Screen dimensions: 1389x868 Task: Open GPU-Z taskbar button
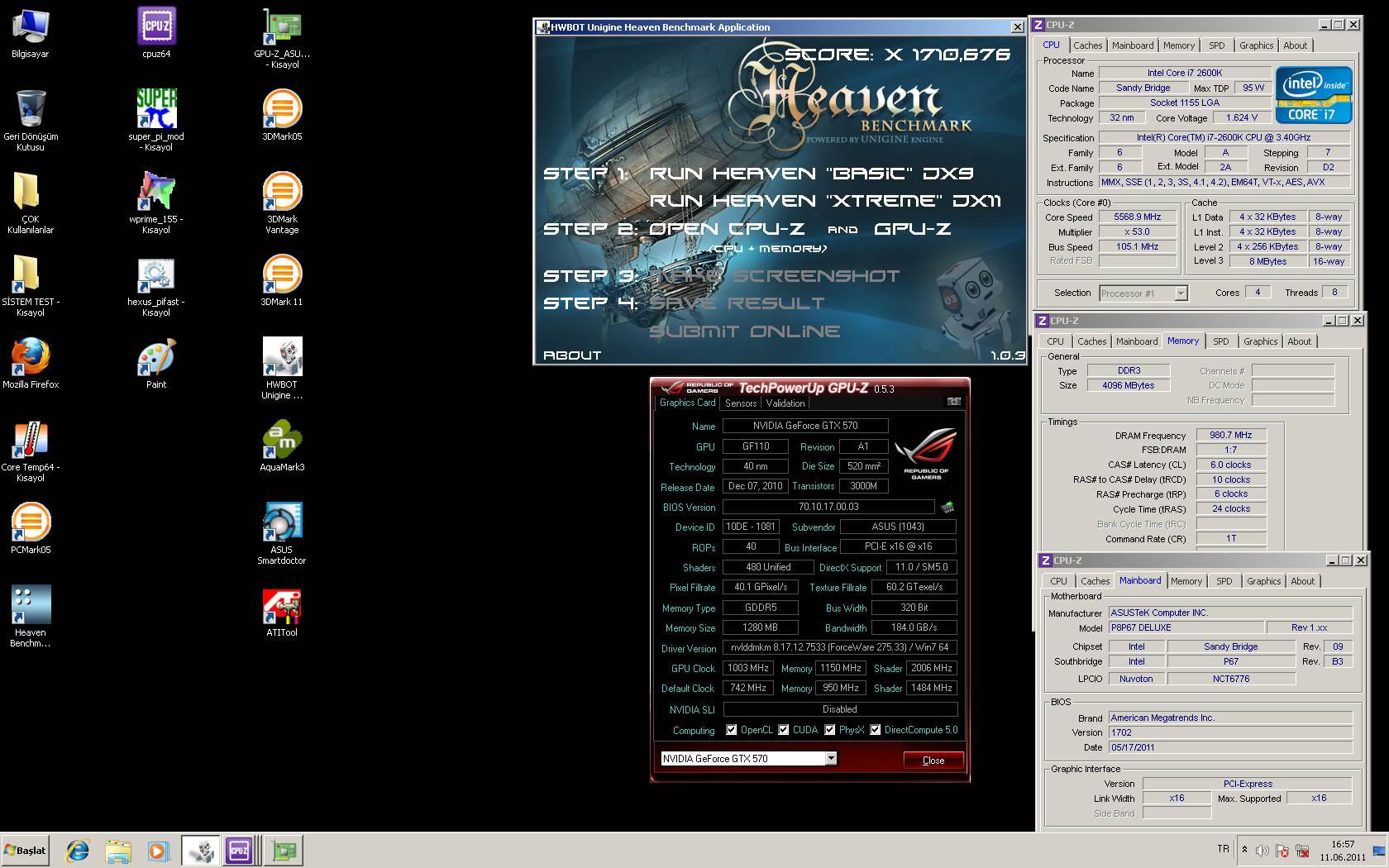point(284,850)
